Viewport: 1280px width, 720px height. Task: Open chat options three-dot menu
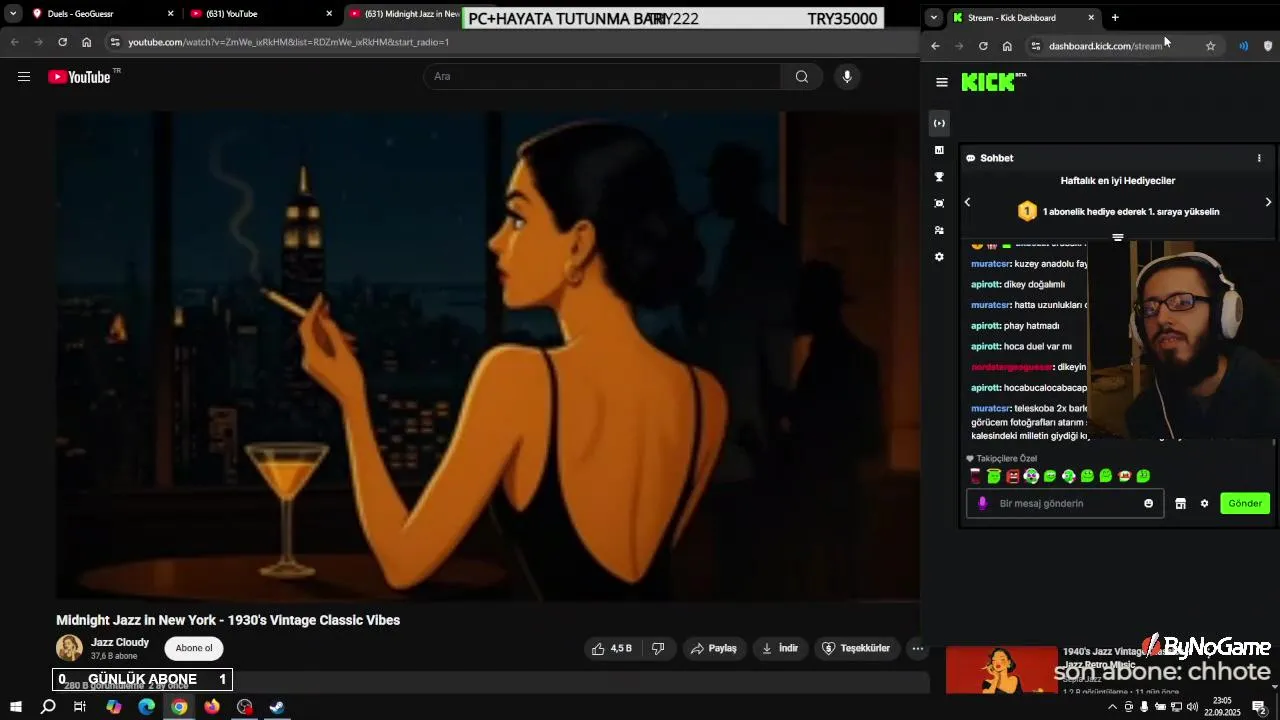(1259, 158)
